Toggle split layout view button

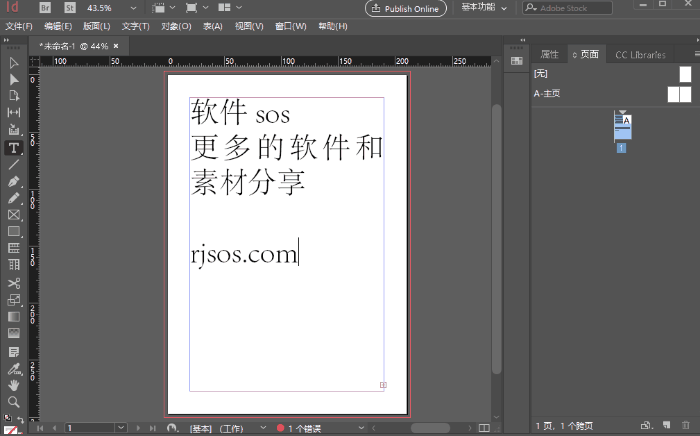[484, 428]
